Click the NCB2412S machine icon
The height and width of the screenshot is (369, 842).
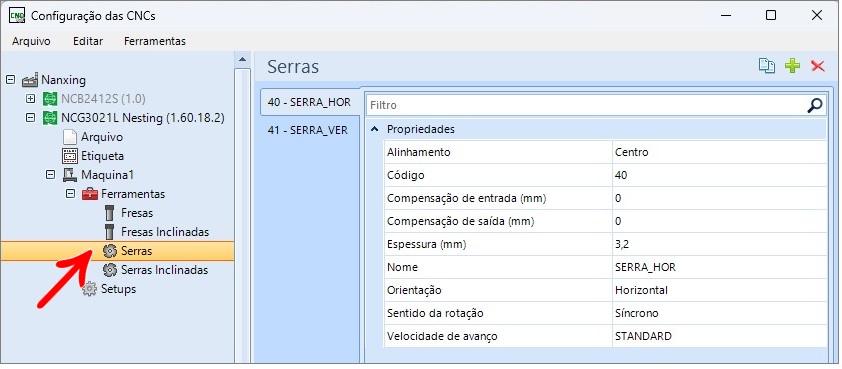[x=50, y=99]
